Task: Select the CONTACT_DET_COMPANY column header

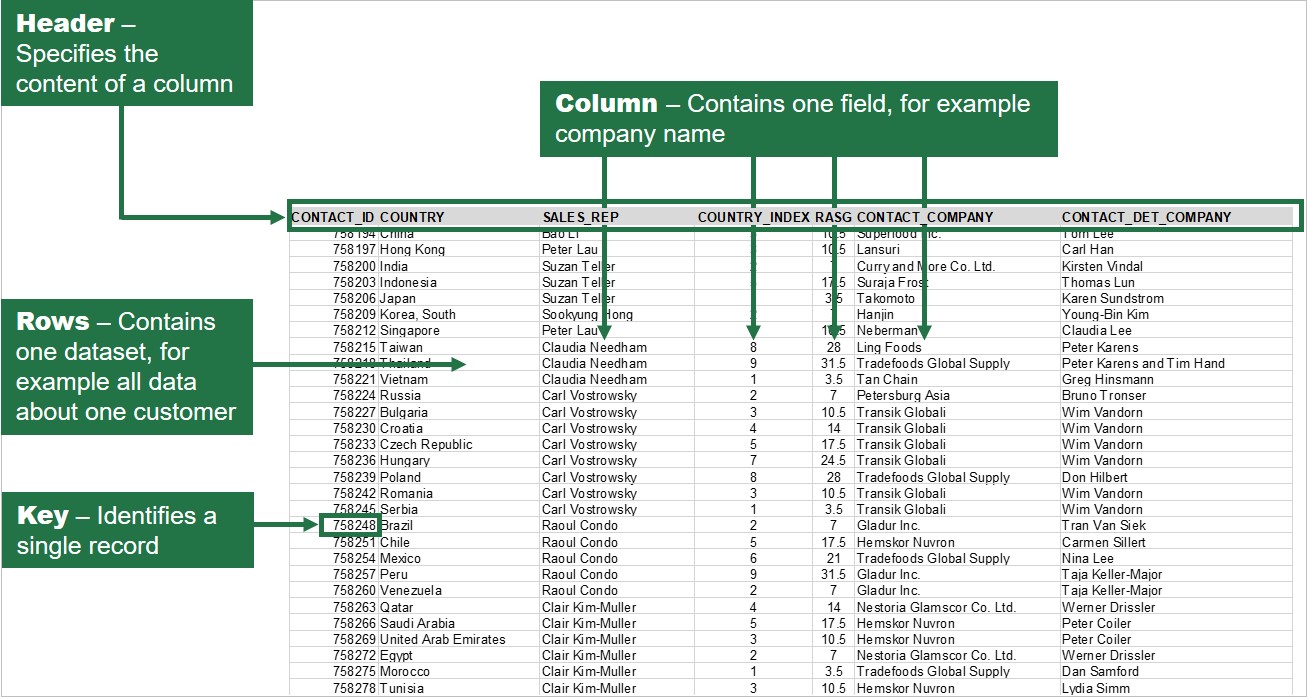Action: 1147,217
